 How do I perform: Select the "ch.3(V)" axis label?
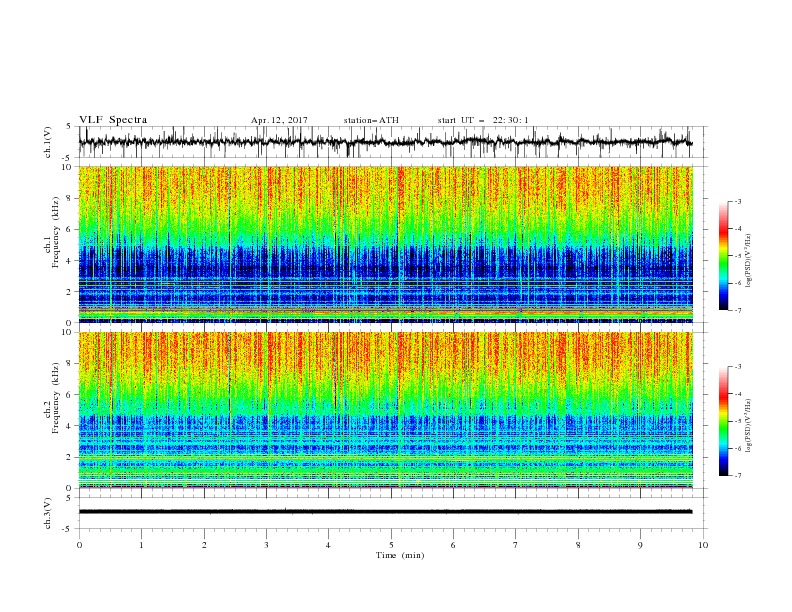48,513
